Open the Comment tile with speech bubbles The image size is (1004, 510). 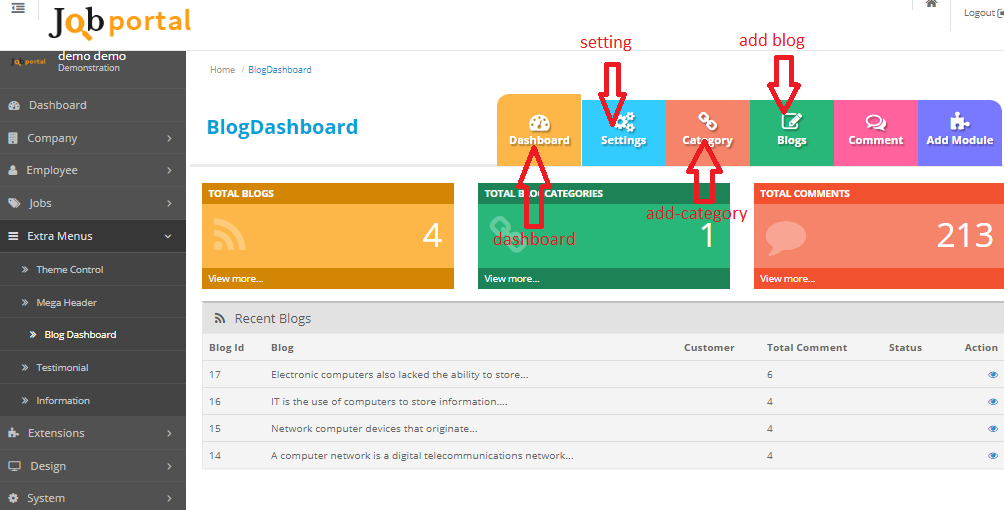875,130
